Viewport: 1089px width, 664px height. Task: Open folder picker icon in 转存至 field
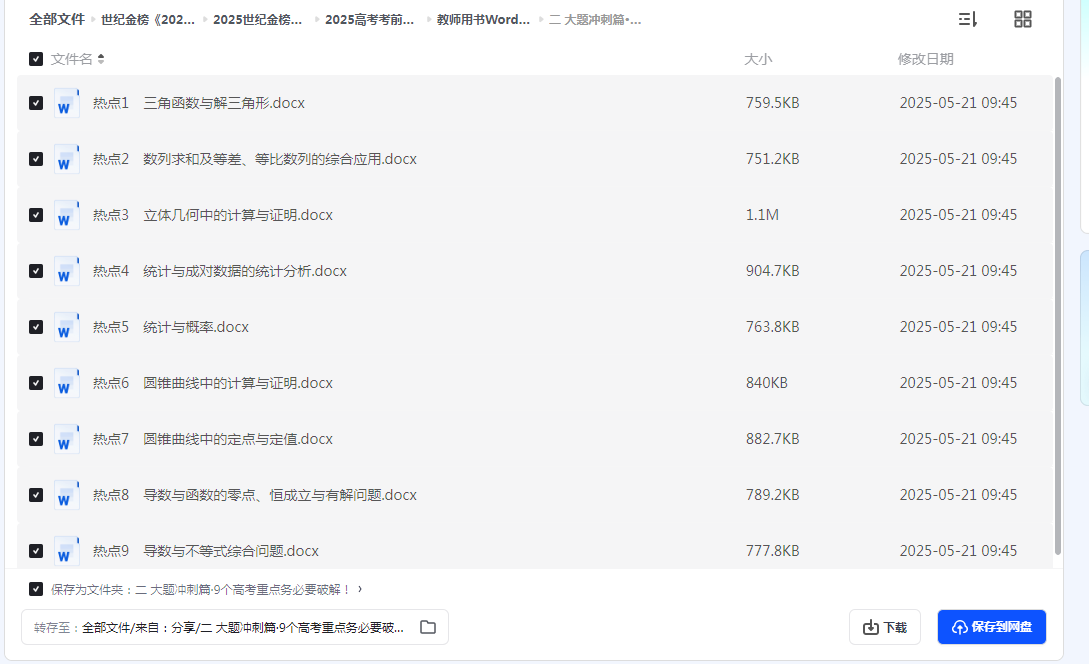click(428, 627)
